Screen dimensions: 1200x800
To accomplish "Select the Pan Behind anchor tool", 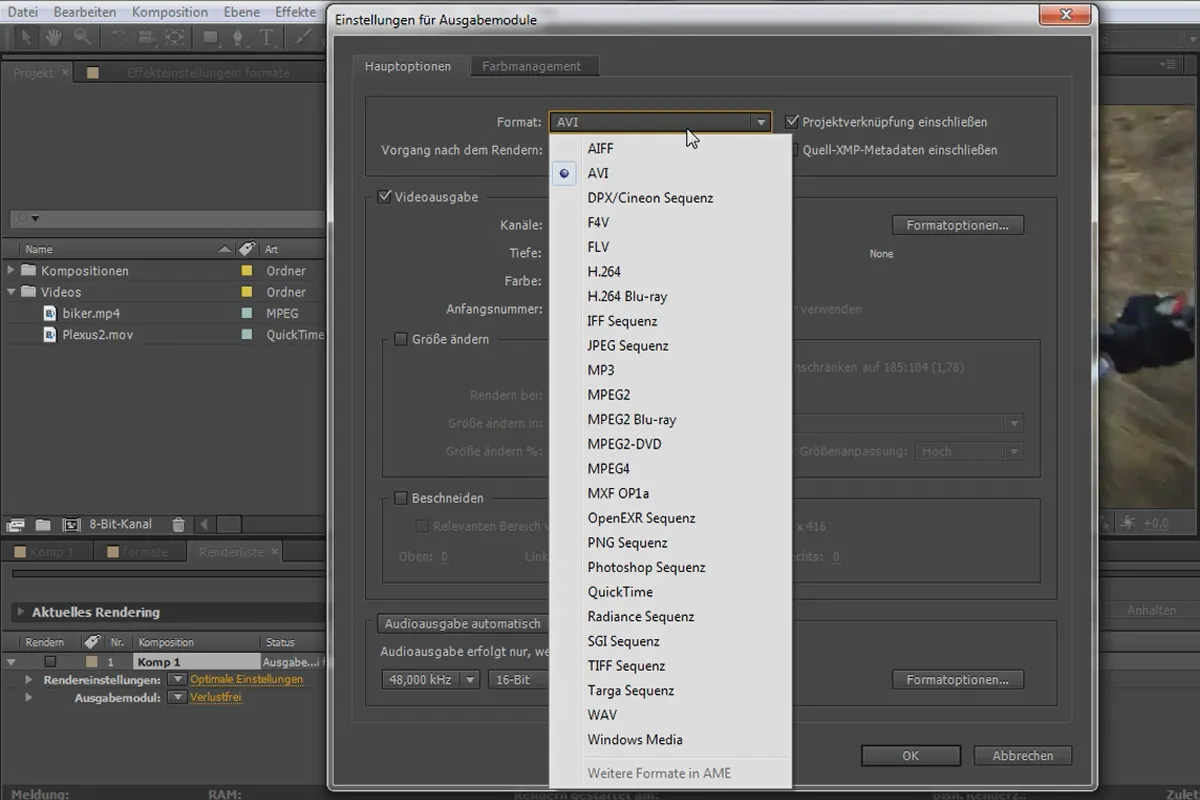I will tap(174, 38).
